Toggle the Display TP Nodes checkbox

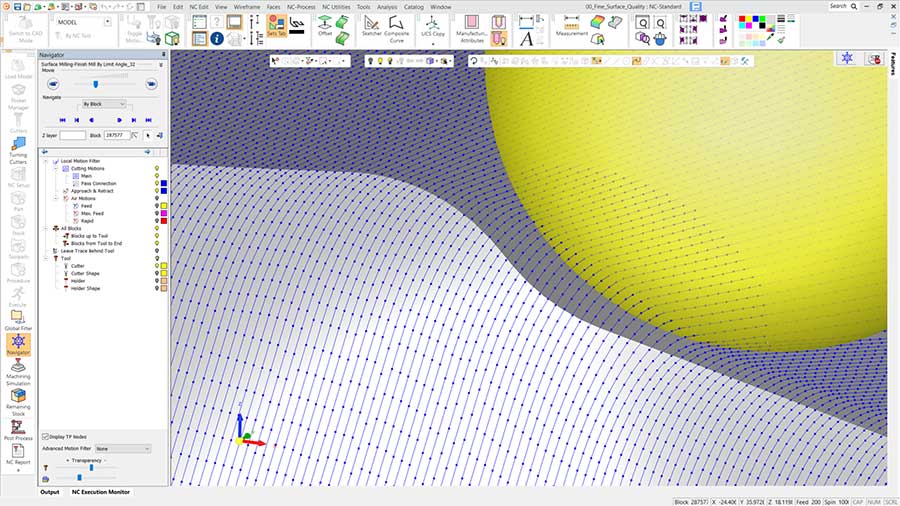pyautogui.click(x=46, y=436)
